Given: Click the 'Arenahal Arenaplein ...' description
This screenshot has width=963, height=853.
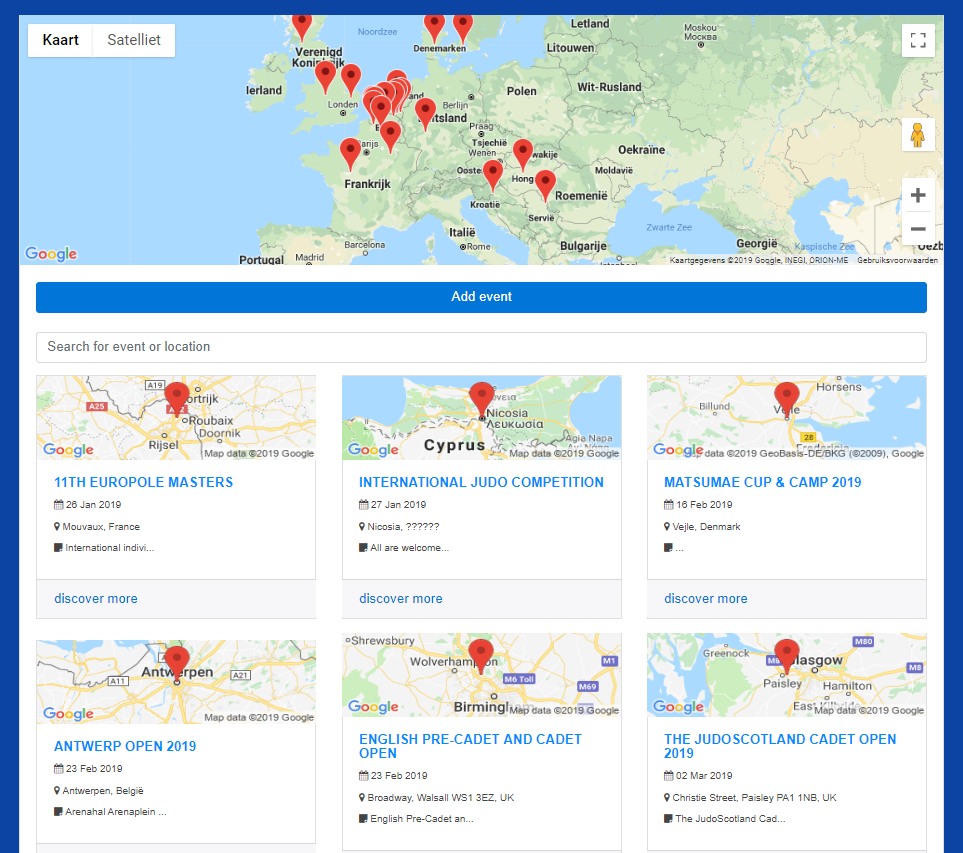Looking at the screenshot, I should pyautogui.click(x=116, y=812).
